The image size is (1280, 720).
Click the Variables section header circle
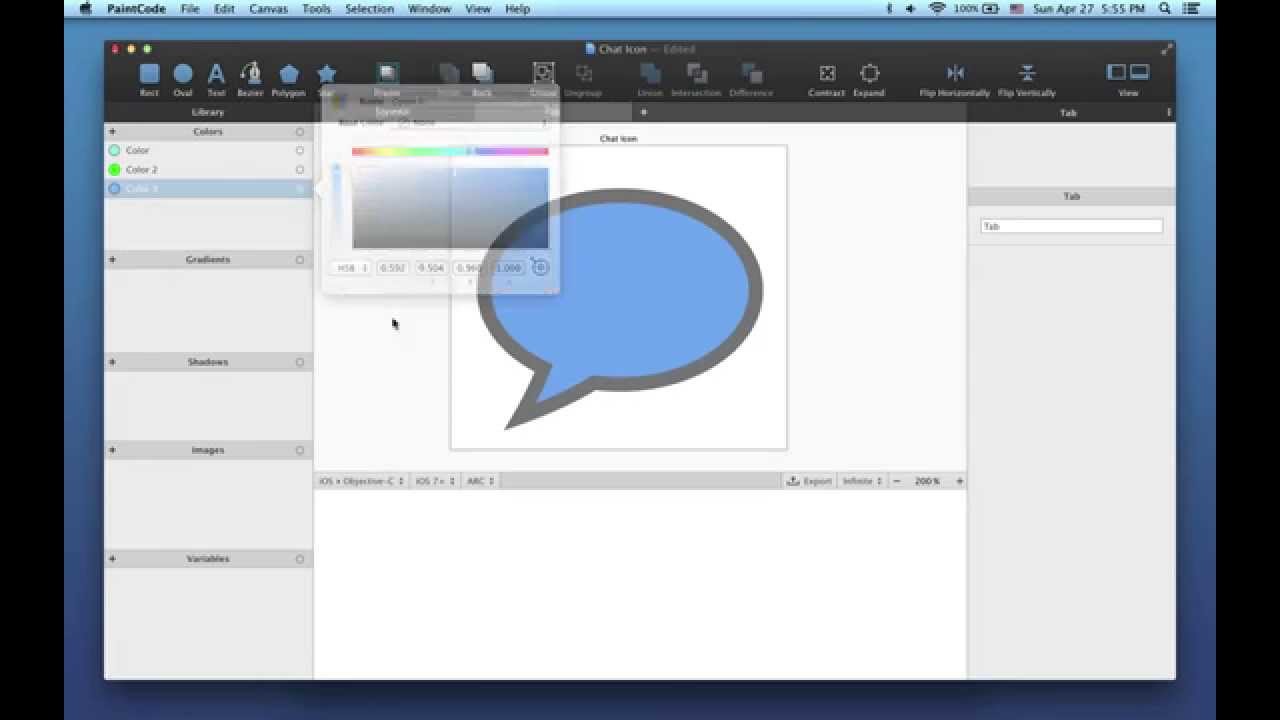click(299, 558)
